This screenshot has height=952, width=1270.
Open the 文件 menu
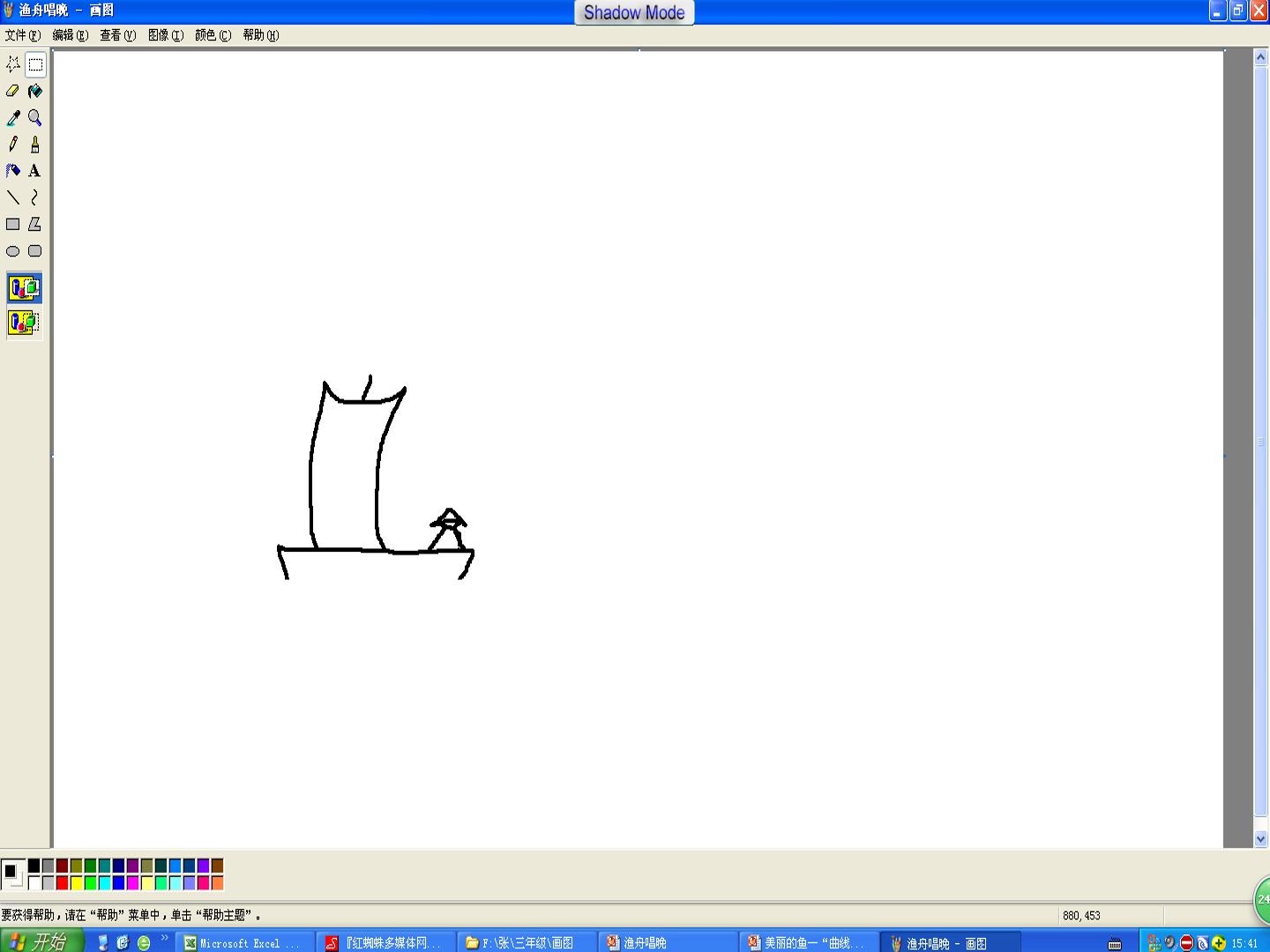point(23,35)
